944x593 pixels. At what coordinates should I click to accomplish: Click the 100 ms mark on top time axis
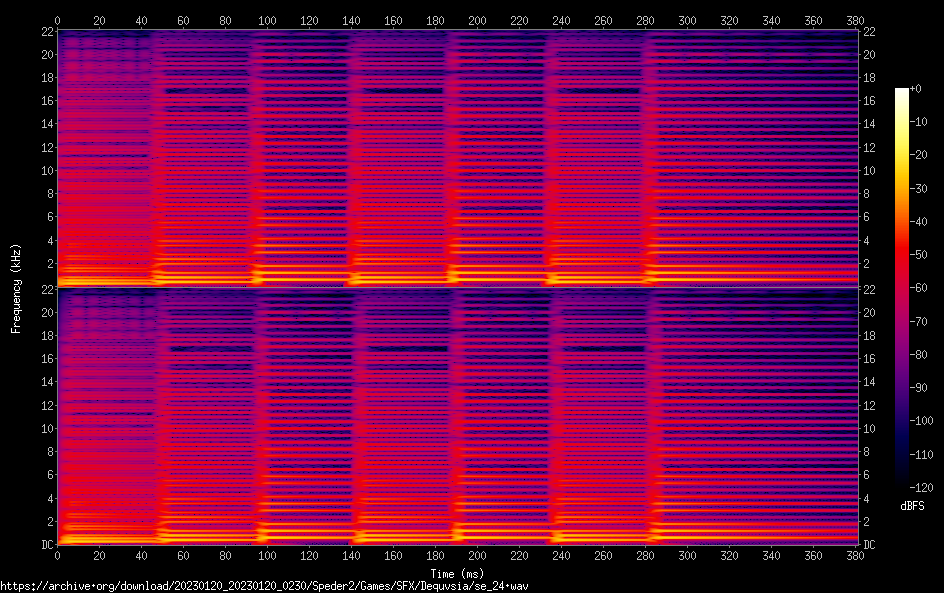pyautogui.click(x=268, y=19)
